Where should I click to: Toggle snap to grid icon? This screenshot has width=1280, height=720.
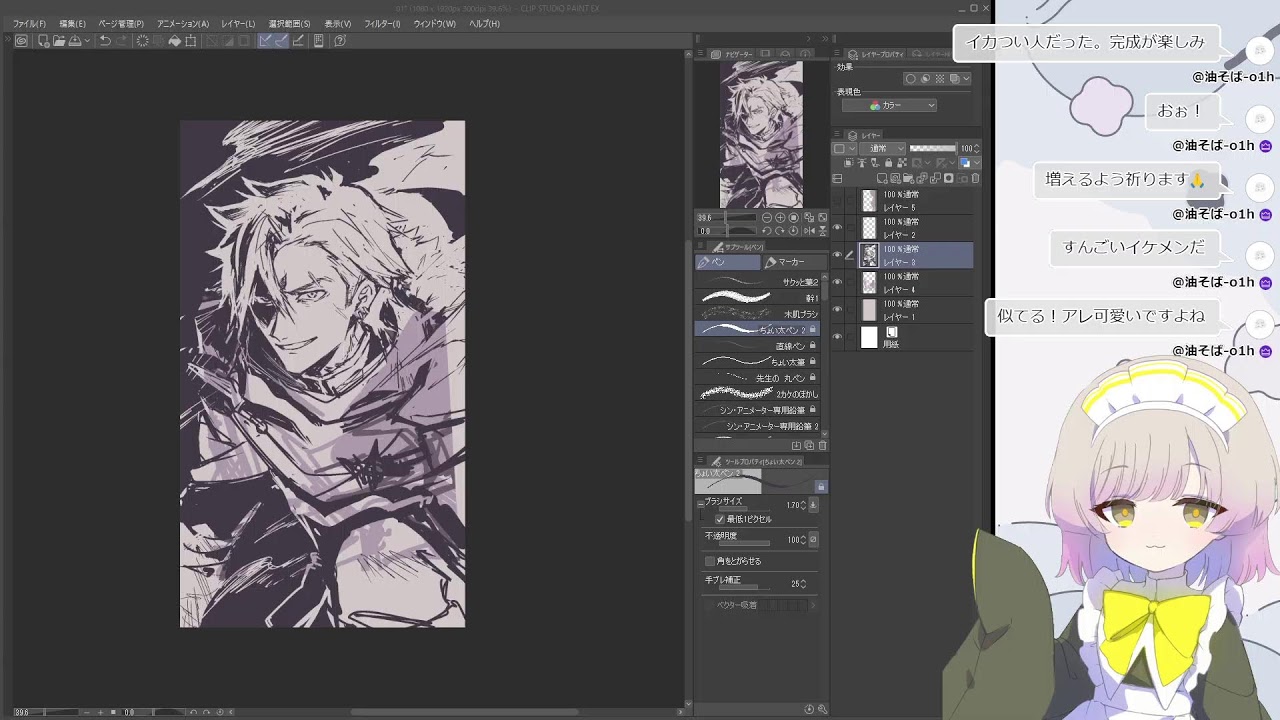pos(298,41)
